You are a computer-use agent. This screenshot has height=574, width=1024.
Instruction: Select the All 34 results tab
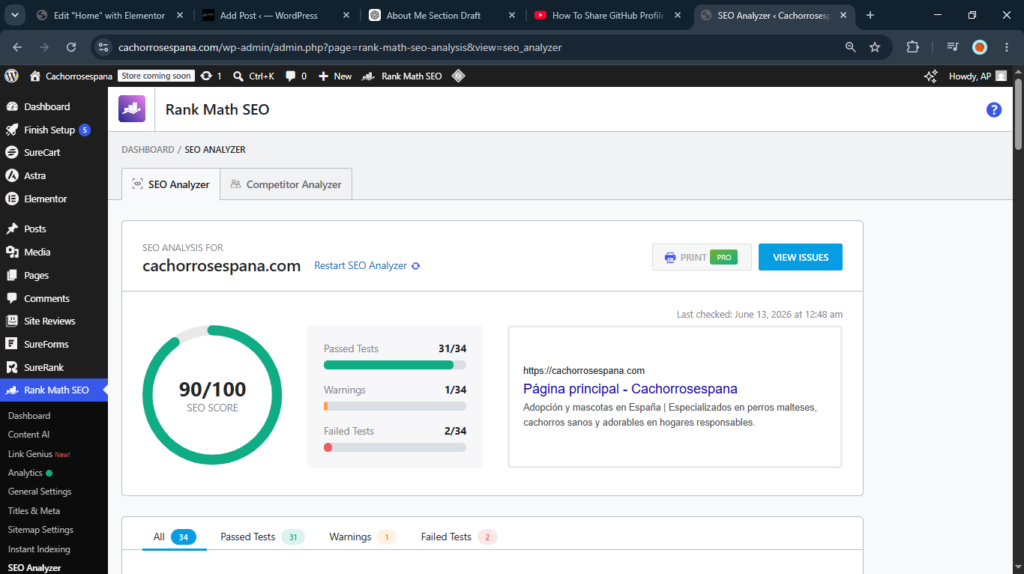point(174,537)
